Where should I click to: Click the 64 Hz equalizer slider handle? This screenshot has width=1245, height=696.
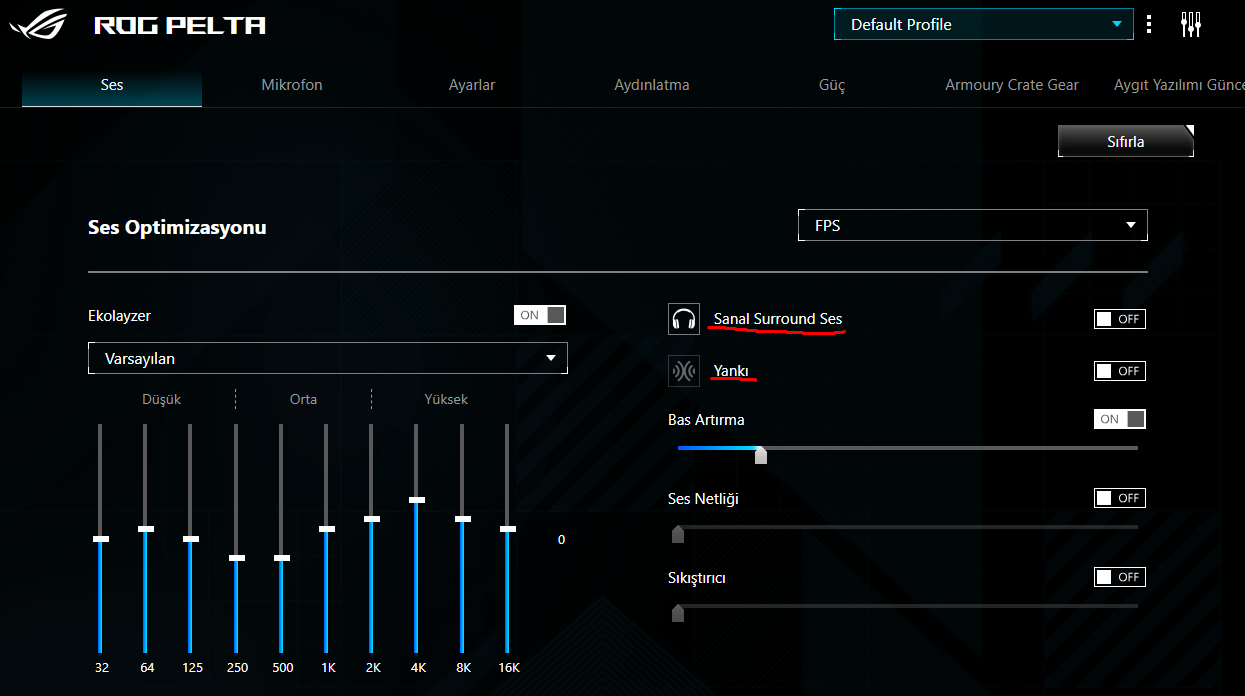coord(146,529)
